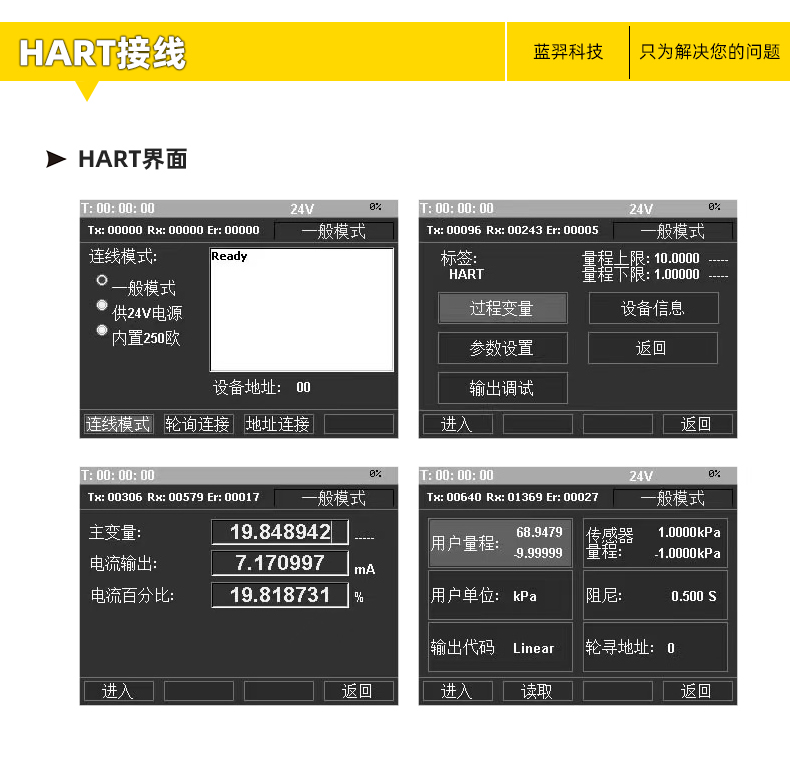Open the 过程变量 menu button

pos(502,308)
